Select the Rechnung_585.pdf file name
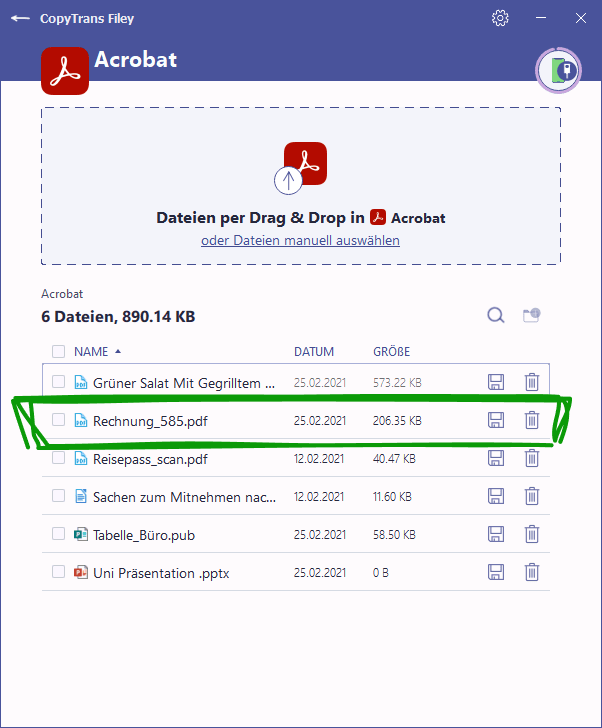 pos(150,421)
